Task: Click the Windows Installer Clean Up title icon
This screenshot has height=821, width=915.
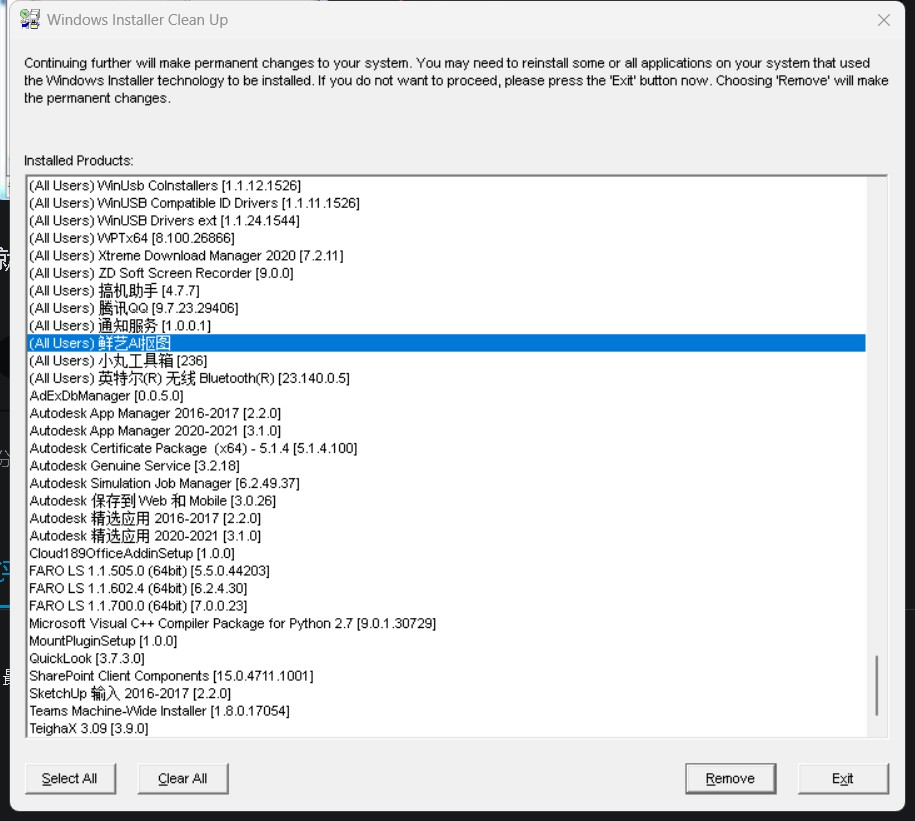Action: point(30,19)
